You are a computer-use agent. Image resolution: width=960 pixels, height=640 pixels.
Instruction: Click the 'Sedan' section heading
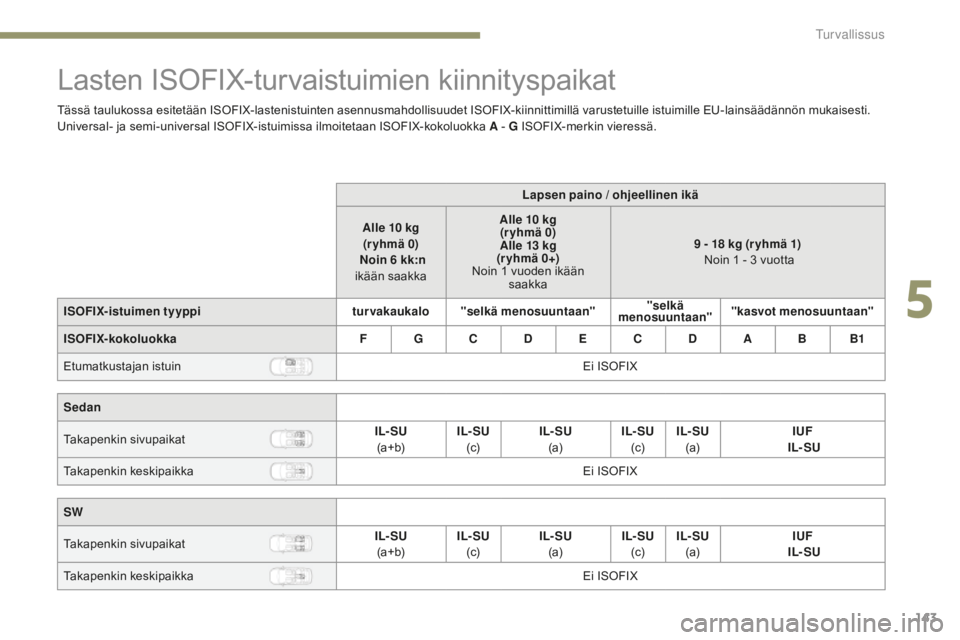tap(82, 407)
